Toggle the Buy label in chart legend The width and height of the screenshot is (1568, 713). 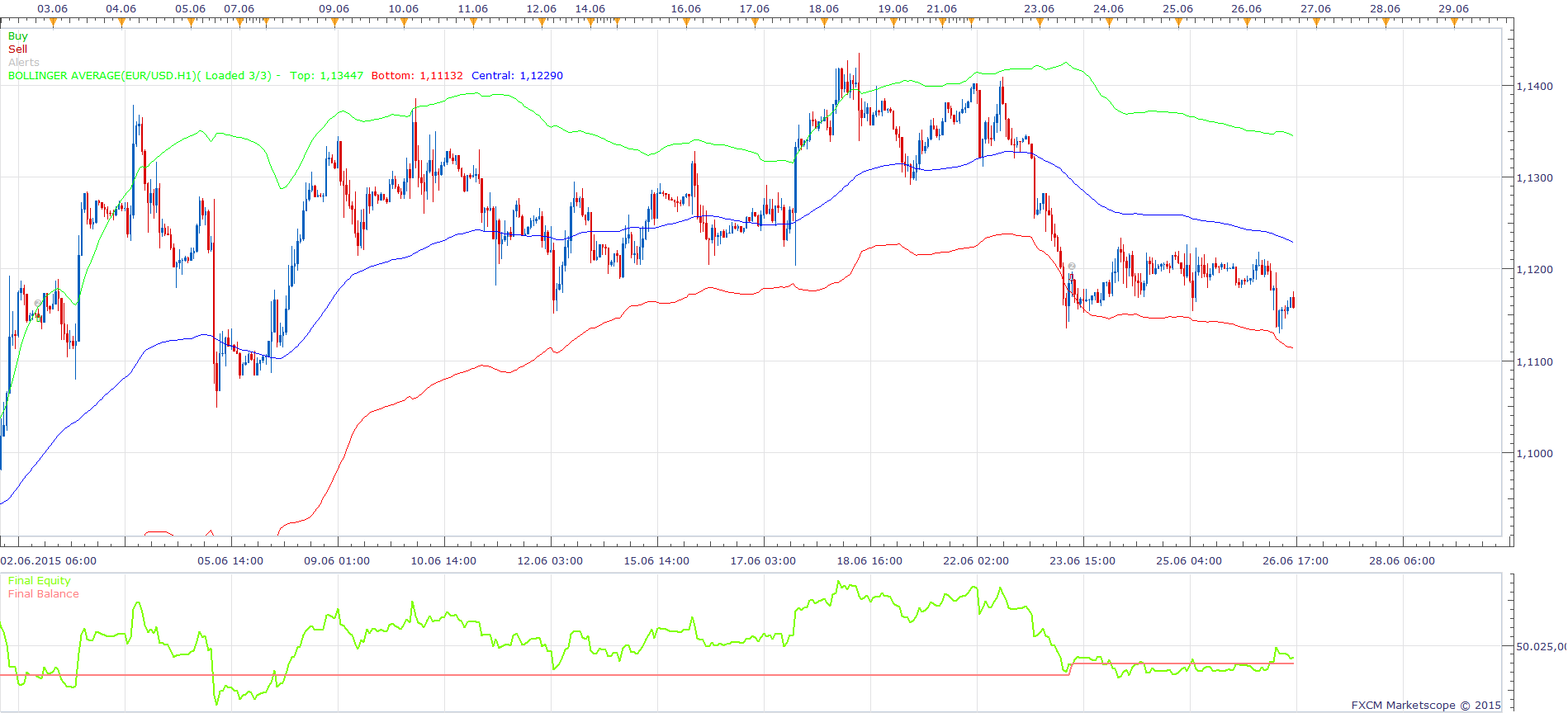click(x=17, y=36)
